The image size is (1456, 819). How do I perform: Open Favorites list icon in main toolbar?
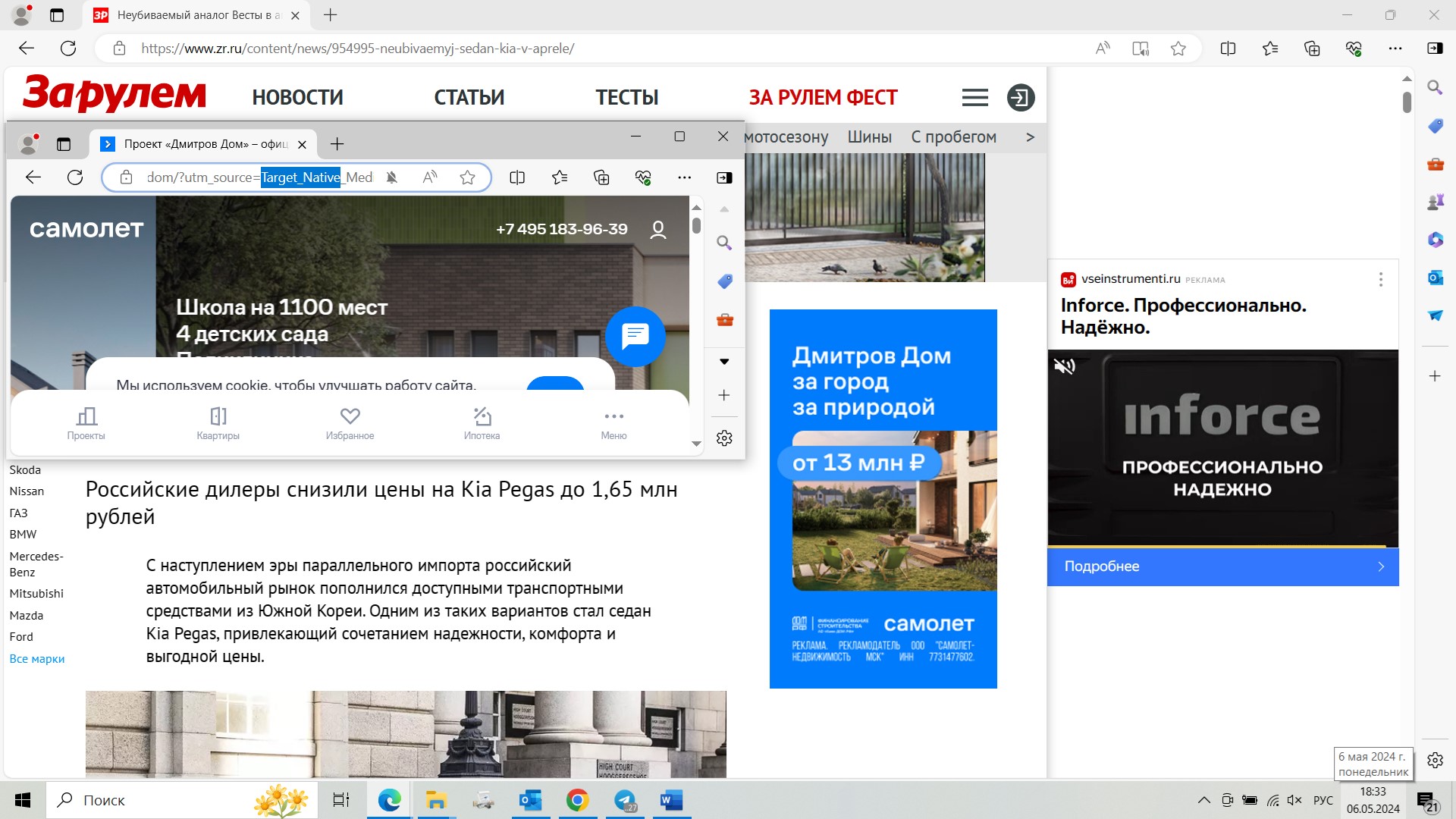coord(1270,49)
